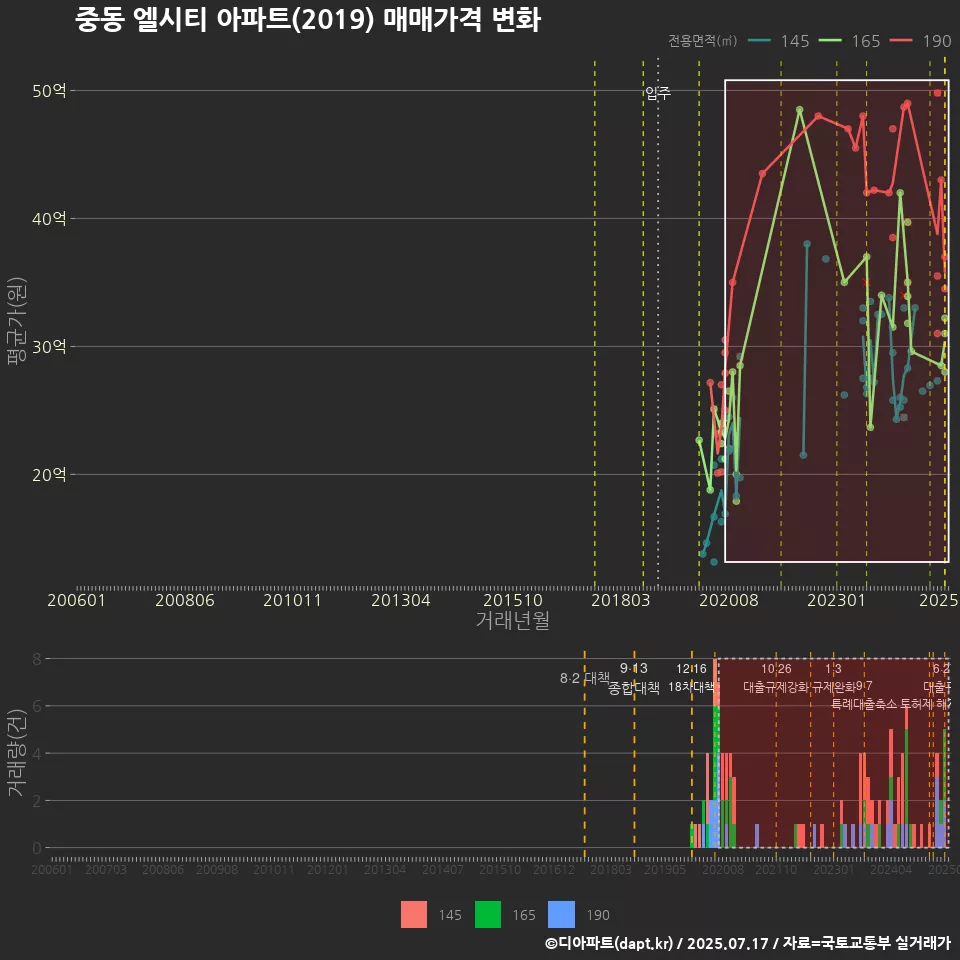Click the 6 label on volume axis
The height and width of the screenshot is (960, 960).
[37, 706]
